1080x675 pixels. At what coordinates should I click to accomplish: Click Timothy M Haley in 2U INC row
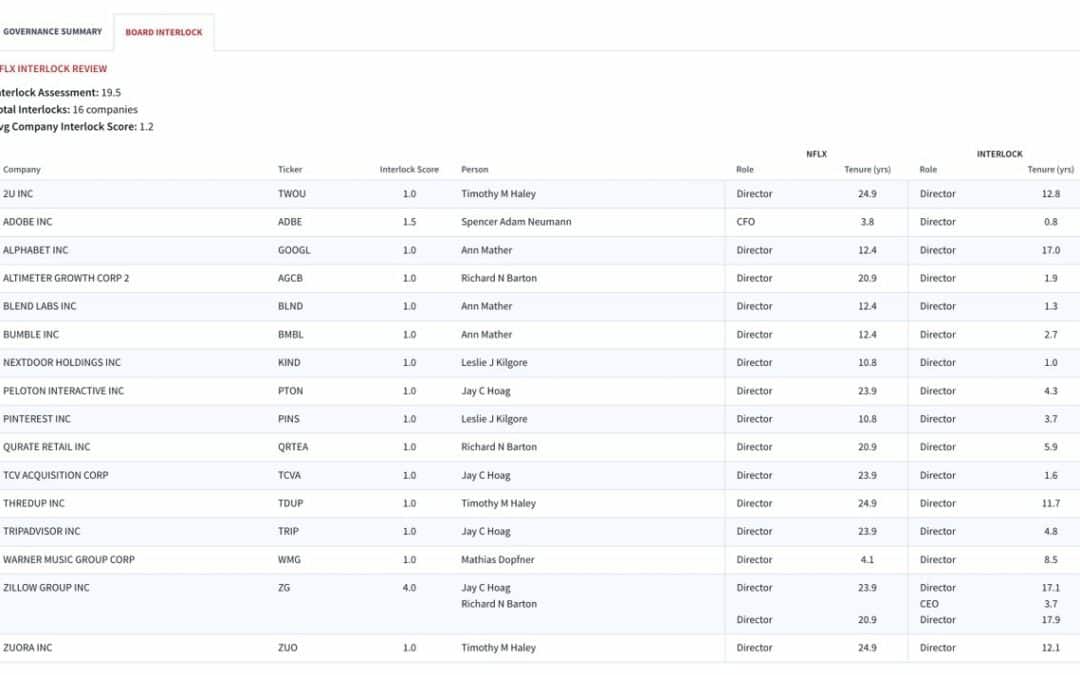click(x=498, y=194)
